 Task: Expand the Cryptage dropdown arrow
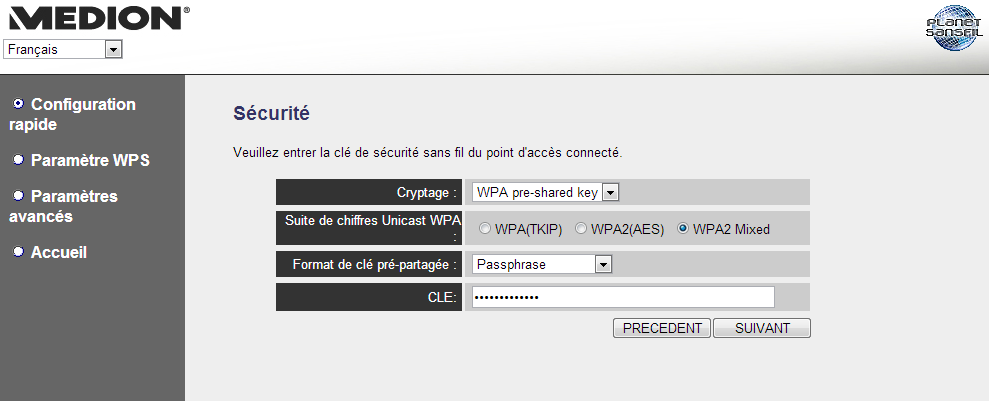(610, 192)
